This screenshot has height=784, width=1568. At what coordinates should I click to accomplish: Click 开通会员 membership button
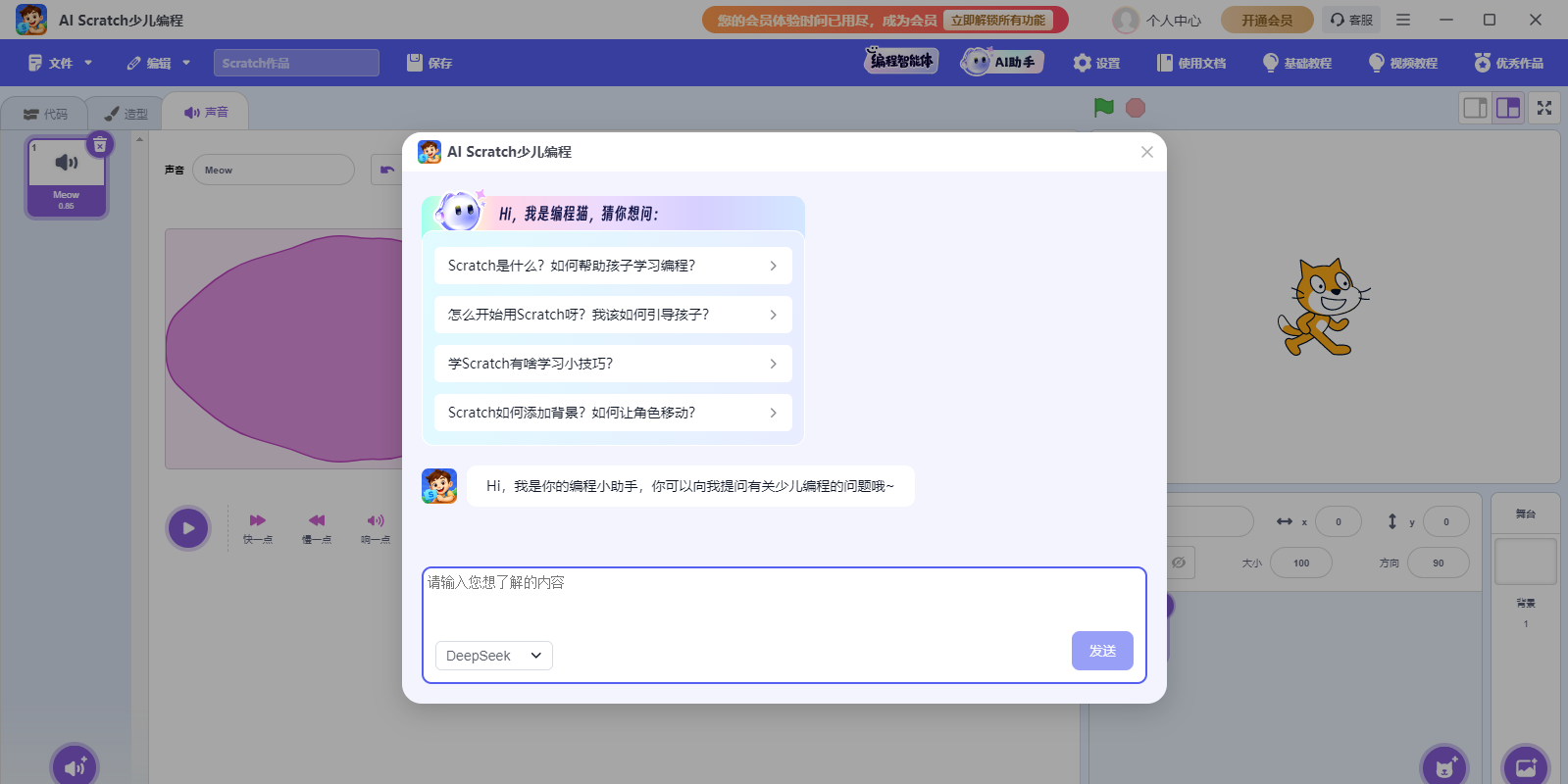1267,20
